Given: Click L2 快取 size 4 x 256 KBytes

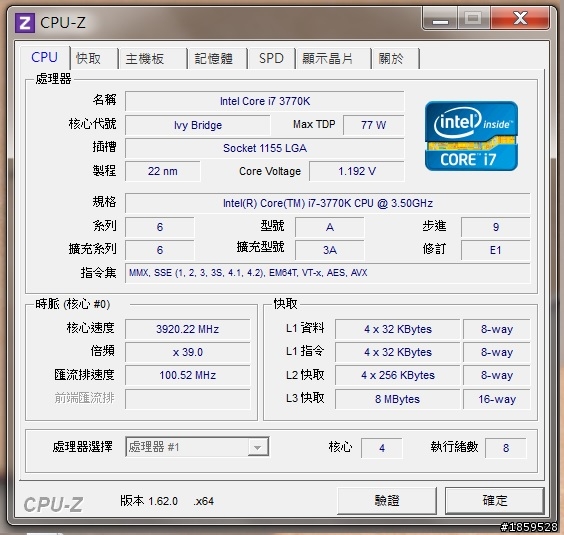Looking at the screenshot, I should 397,375.
